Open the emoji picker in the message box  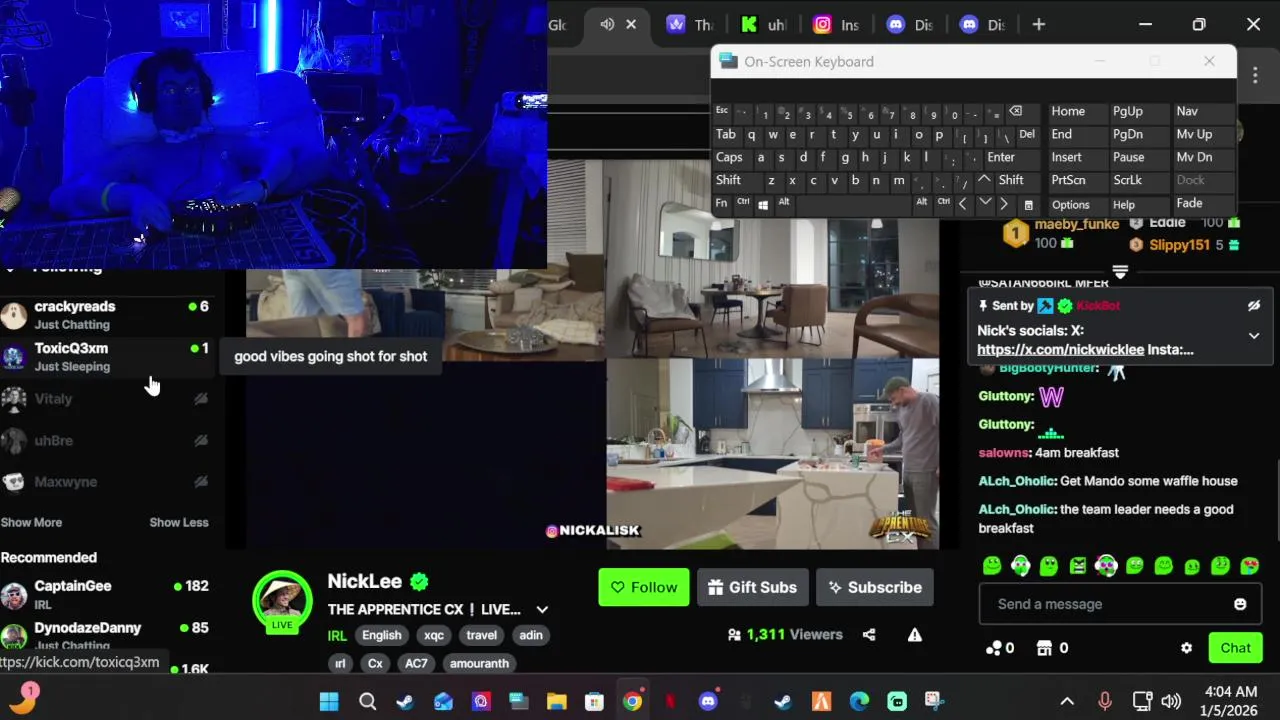pos(1240,604)
